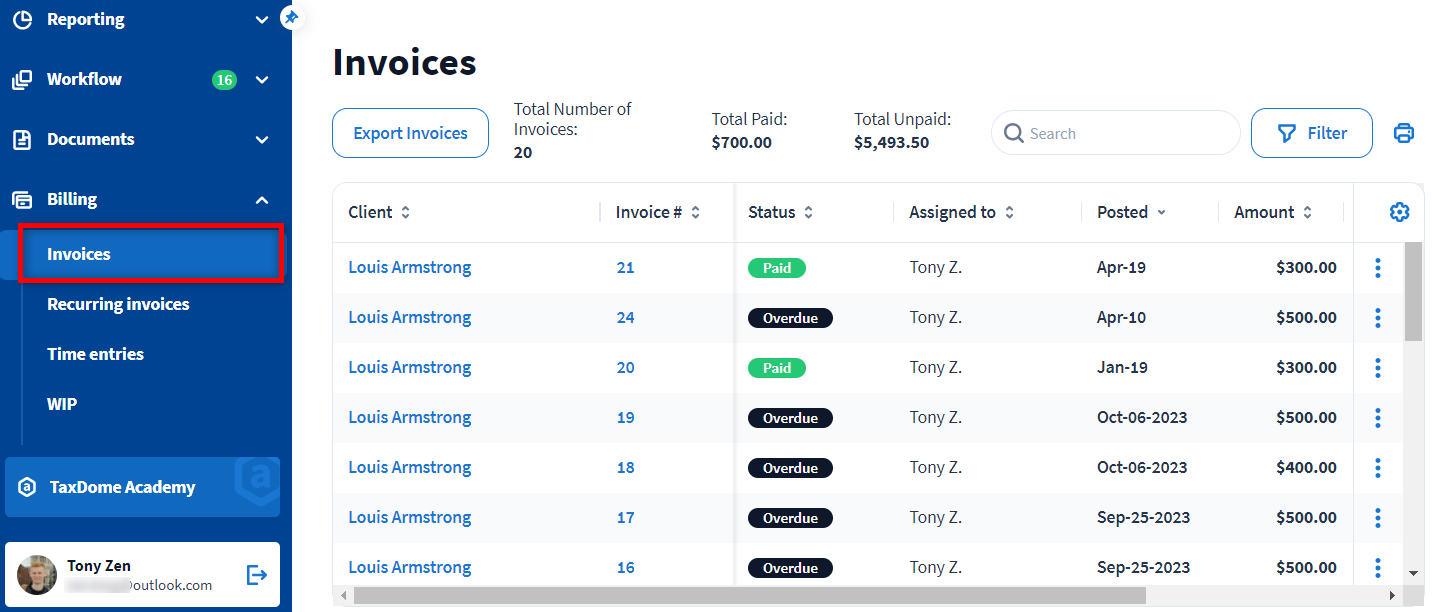Go to Time entries page
The height and width of the screenshot is (612, 1432).
click(95, 354)
